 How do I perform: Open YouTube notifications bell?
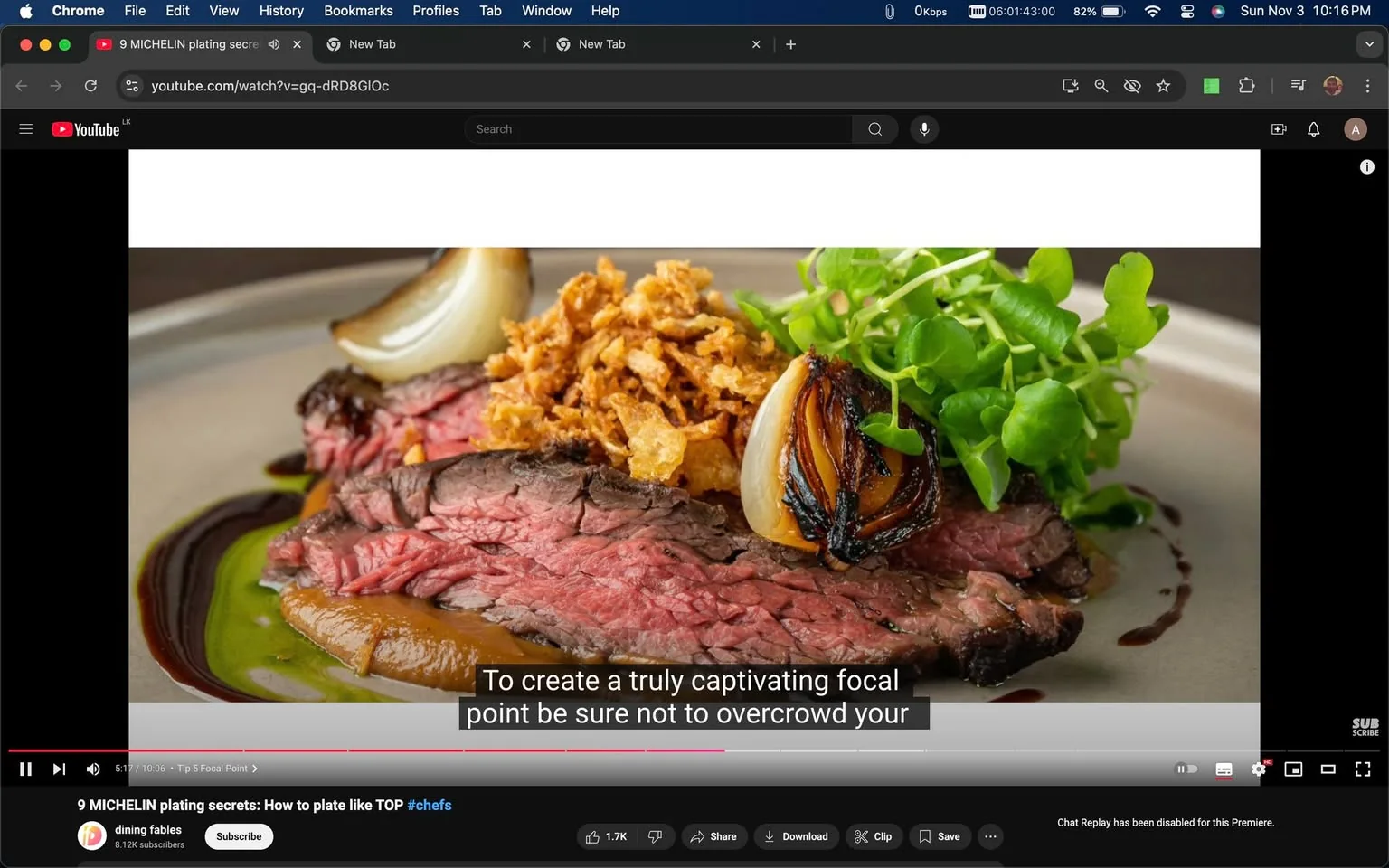tap(1314, 129)
